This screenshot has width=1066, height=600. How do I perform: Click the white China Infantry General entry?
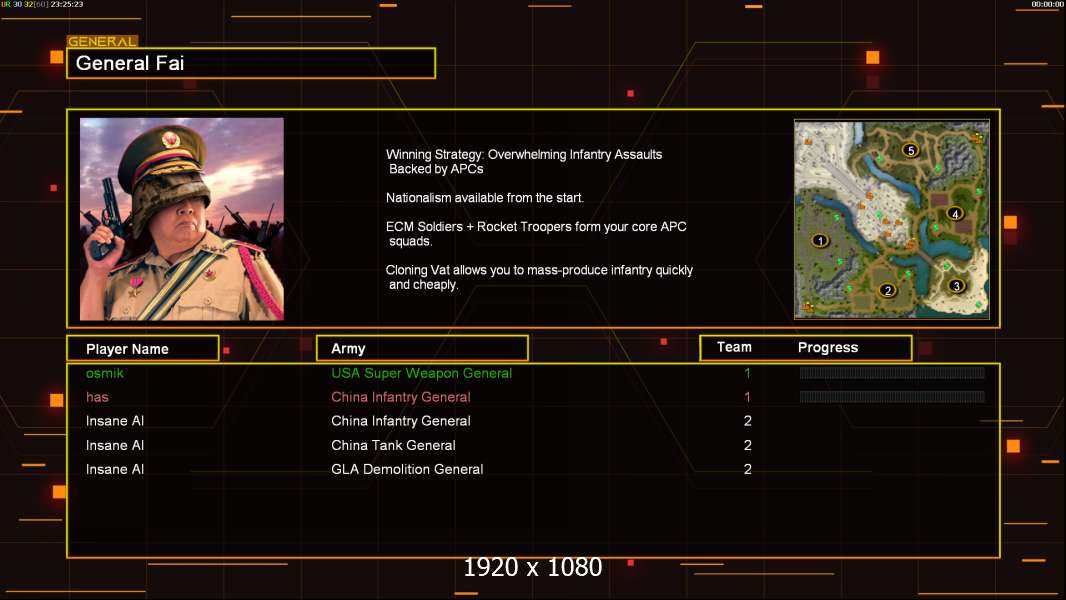[x=400, y=421]
